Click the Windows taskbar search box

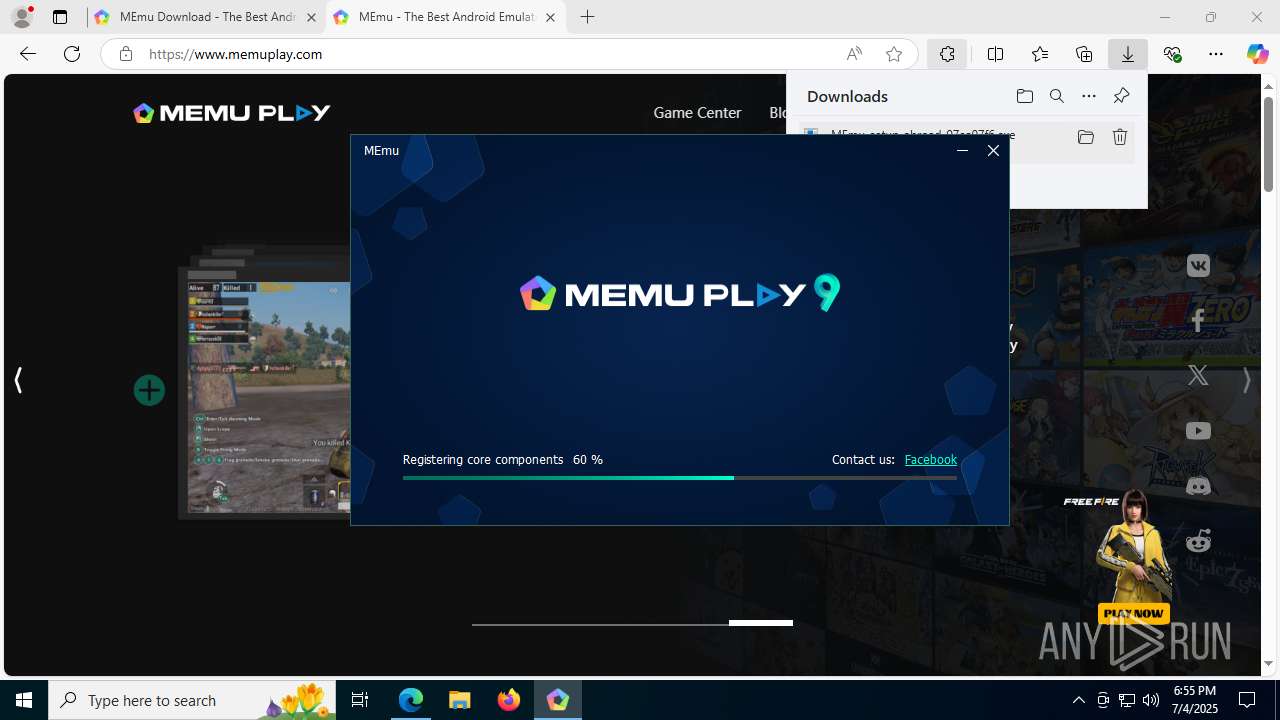[191, 700]
